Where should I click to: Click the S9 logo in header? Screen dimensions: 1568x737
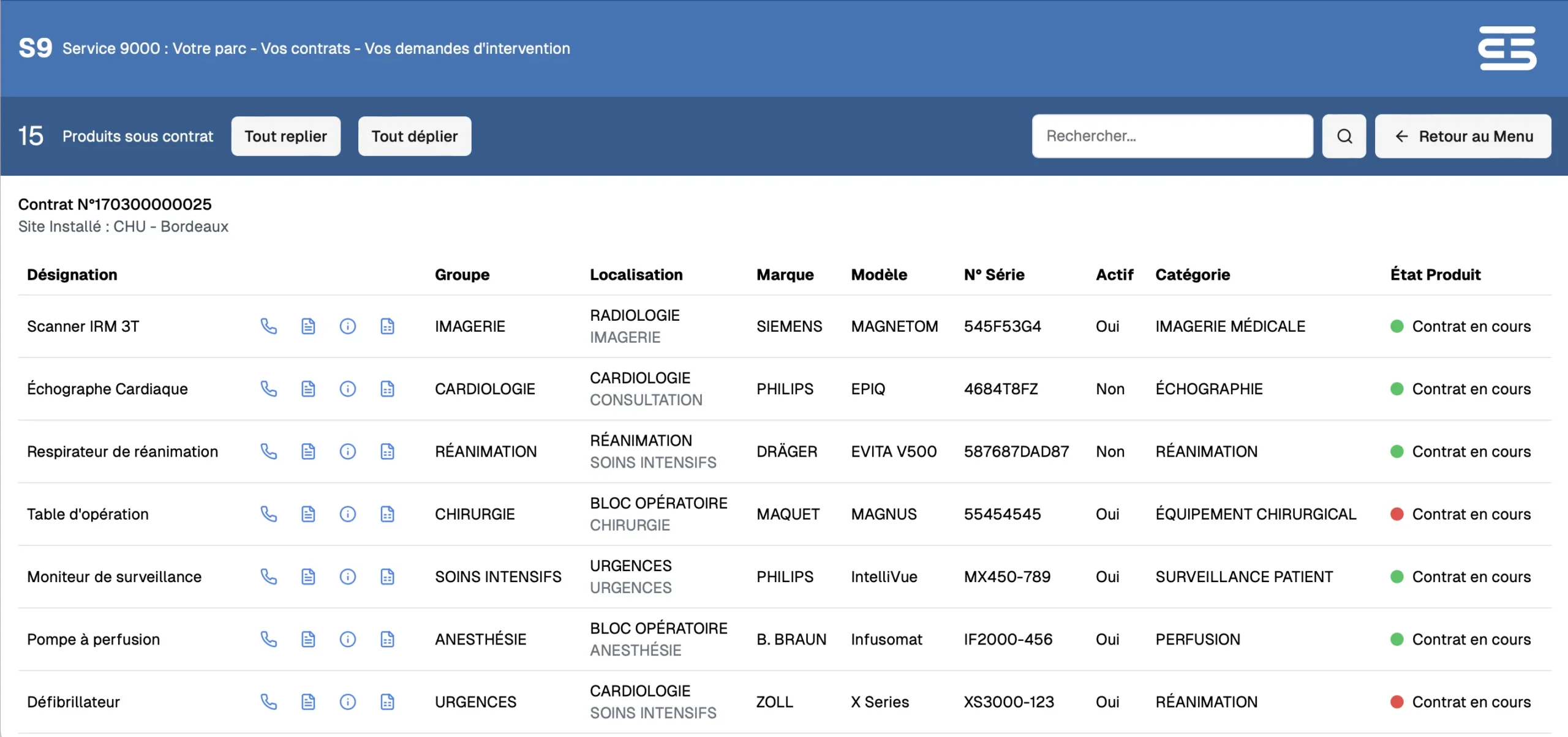(x=36, y=48)
